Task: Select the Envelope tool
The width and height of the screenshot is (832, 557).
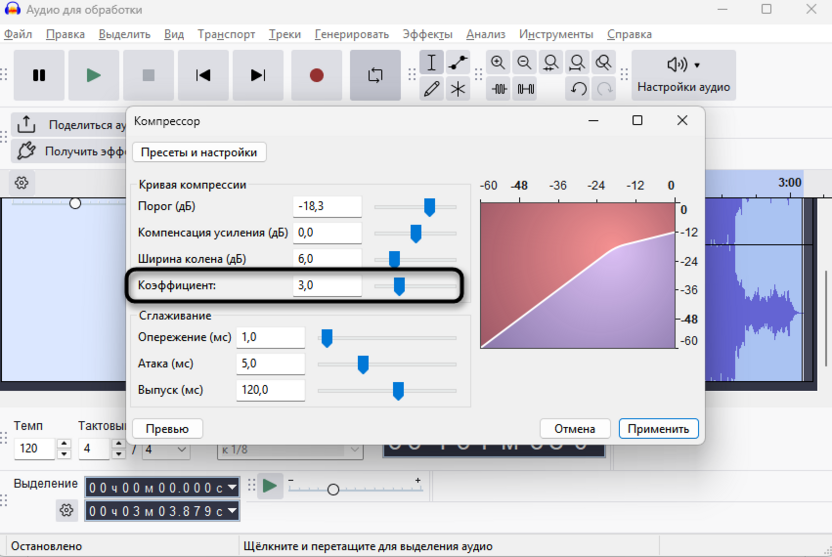Action: 458,63
